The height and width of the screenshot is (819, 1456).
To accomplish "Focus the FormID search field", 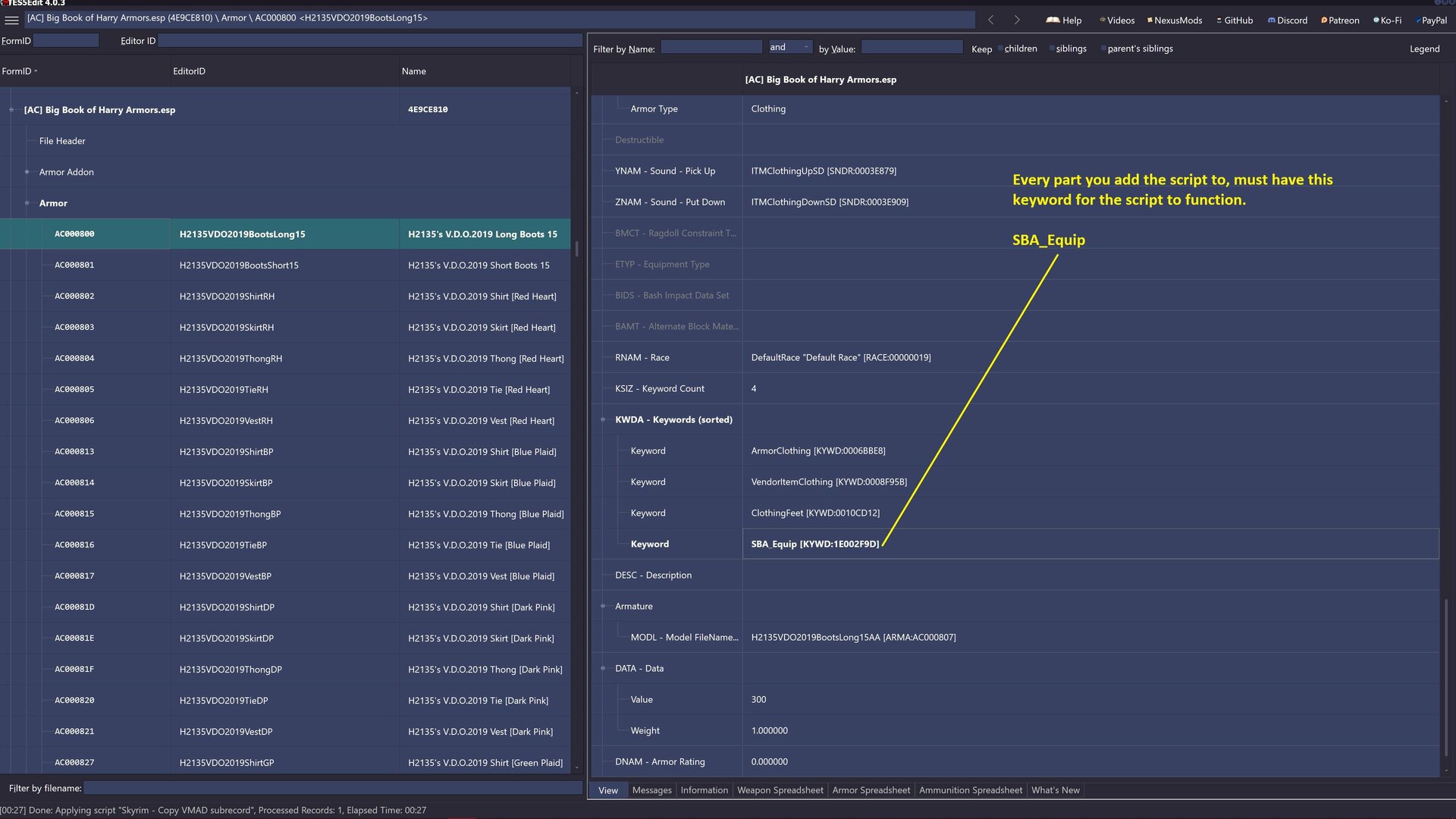I will (x=66, y=41).
